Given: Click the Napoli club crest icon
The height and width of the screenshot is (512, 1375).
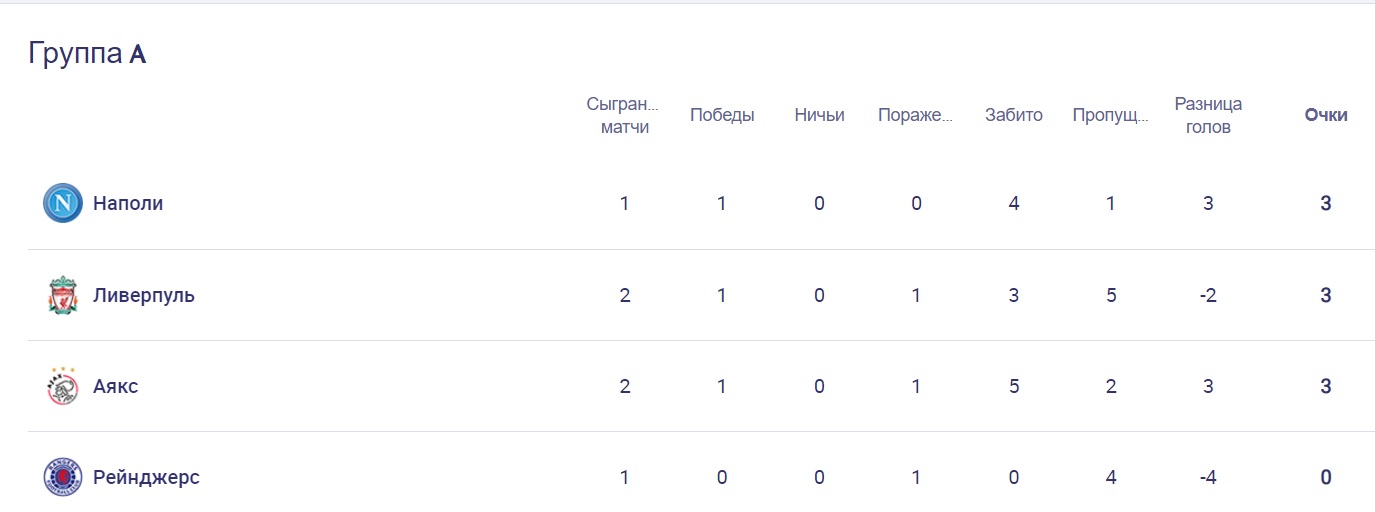Looking at the screenshot, I should coord(62,204).
